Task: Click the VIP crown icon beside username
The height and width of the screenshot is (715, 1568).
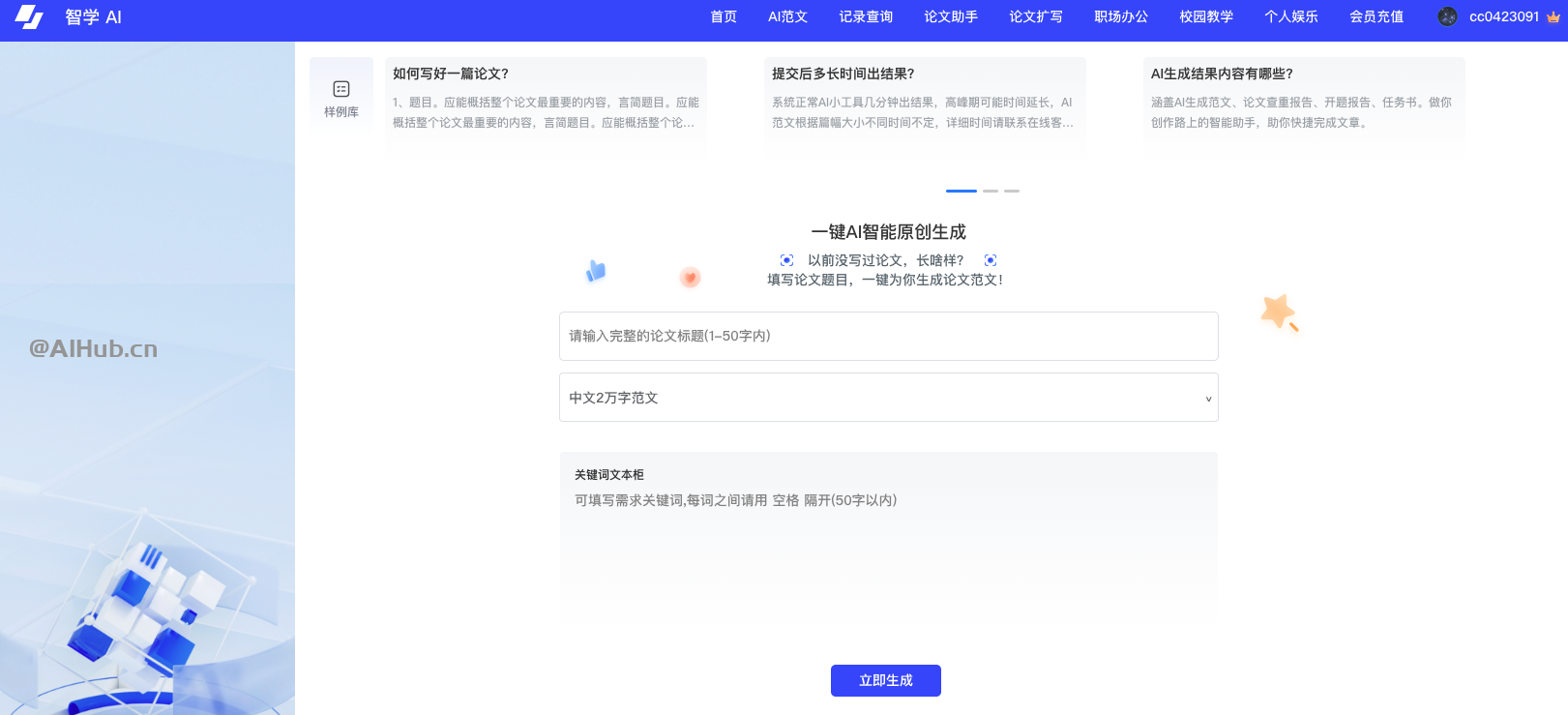Action: click(x=1553, y=17)
